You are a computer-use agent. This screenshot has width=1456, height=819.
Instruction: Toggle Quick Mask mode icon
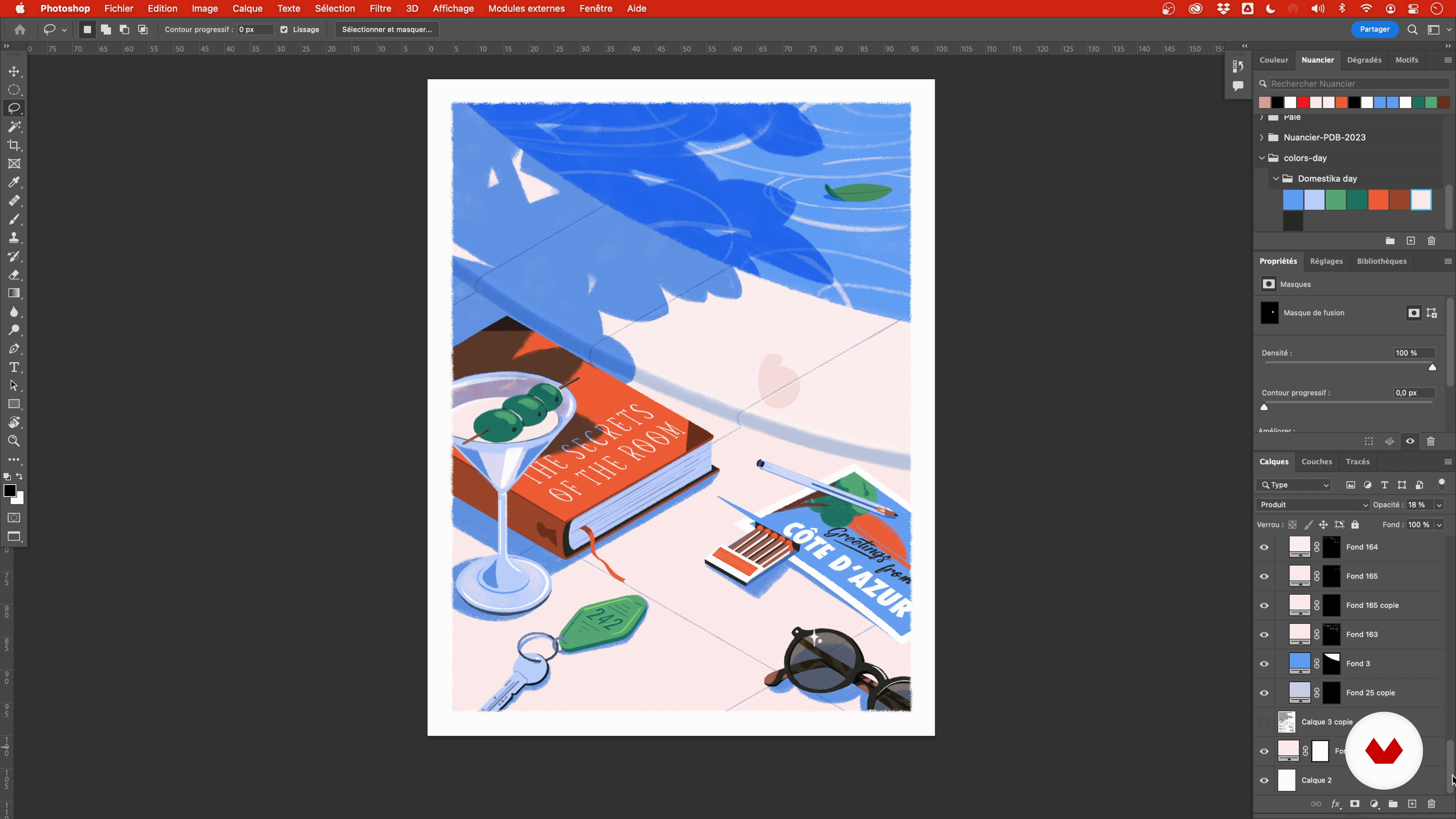click(14, 518)
